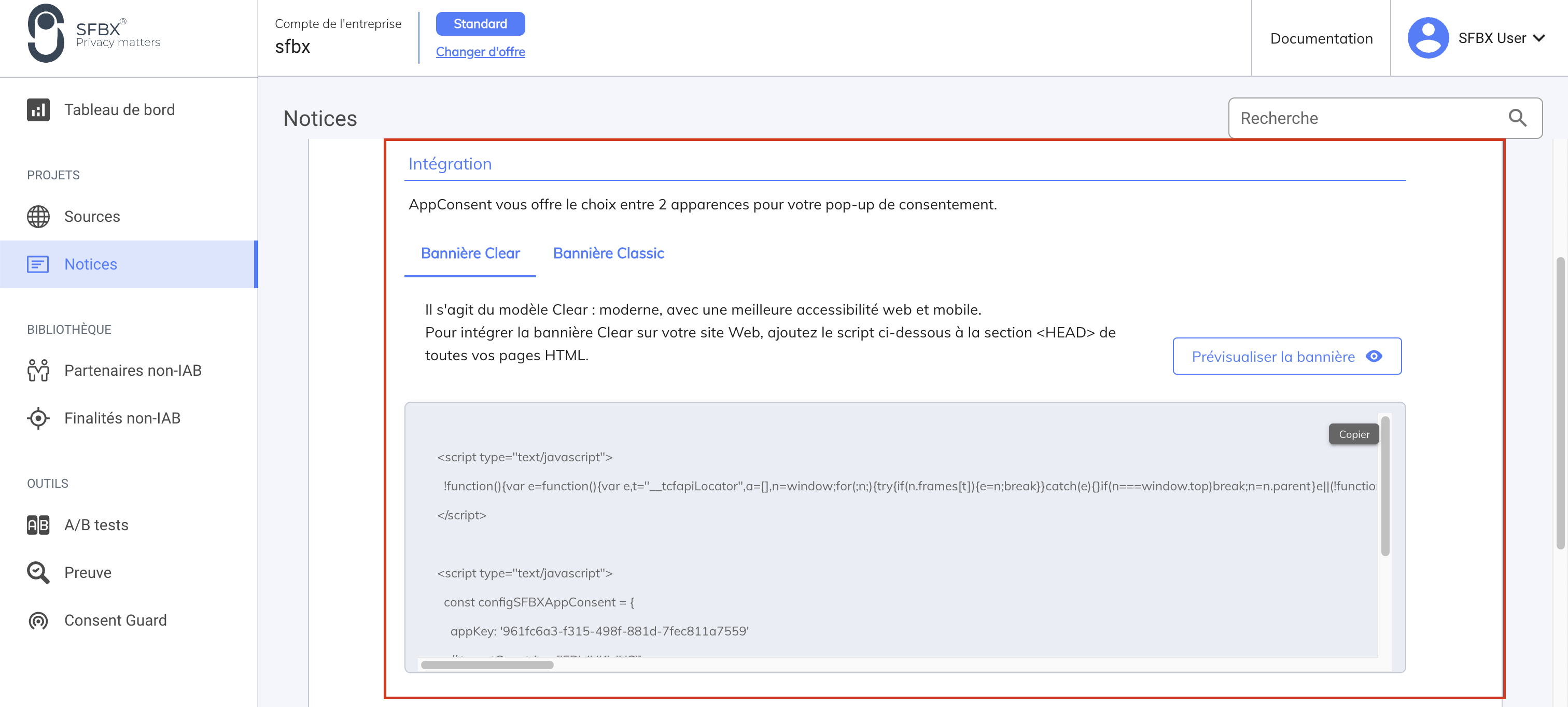
Task: Click the SFBX User avatar icon
Action: [x=1428, y=38]
